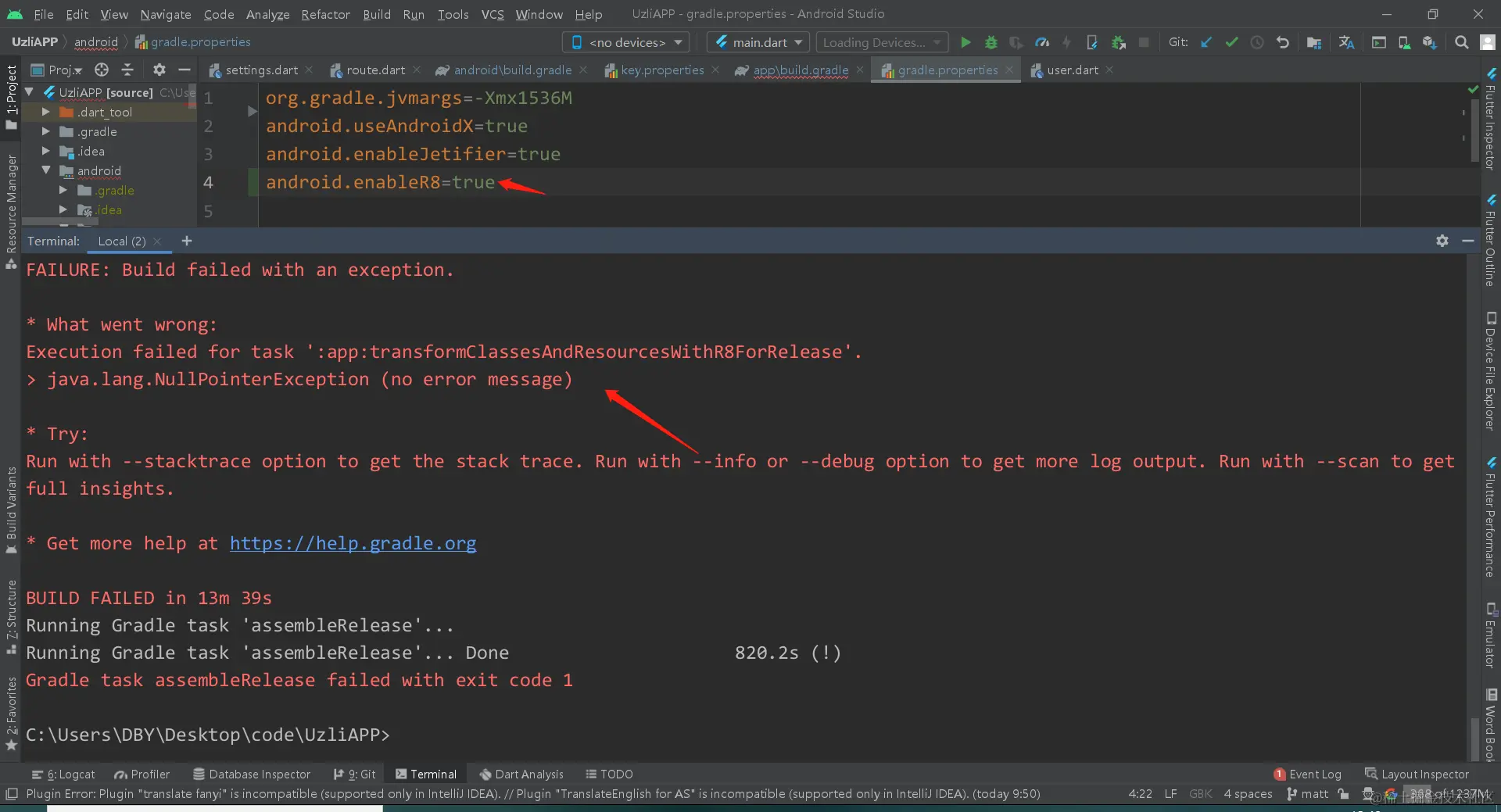This screenshot has width=1501, height=812.
Task: Add a new terminal session with plus
Action: [187, 241]
